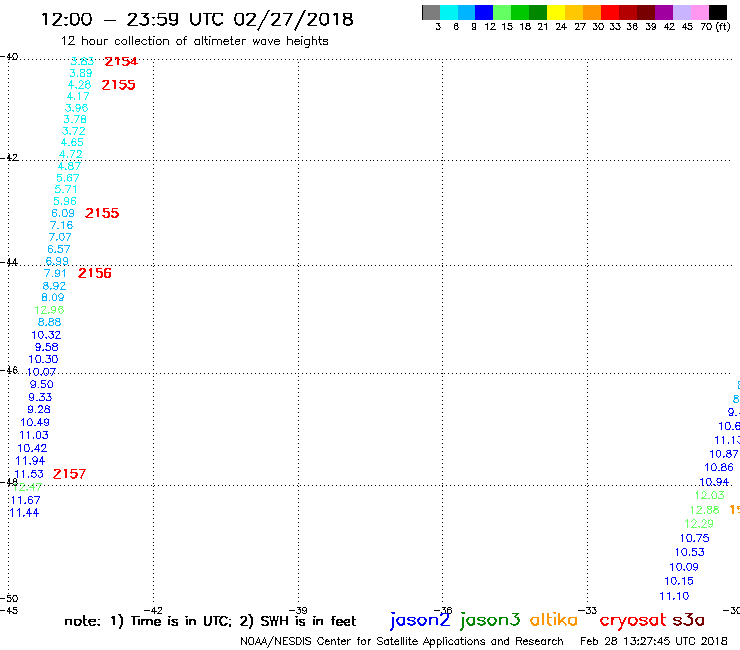Screen dimensions: 740x650
Task: Select the jason3 satellite legend label
Action: coord(490,620)
